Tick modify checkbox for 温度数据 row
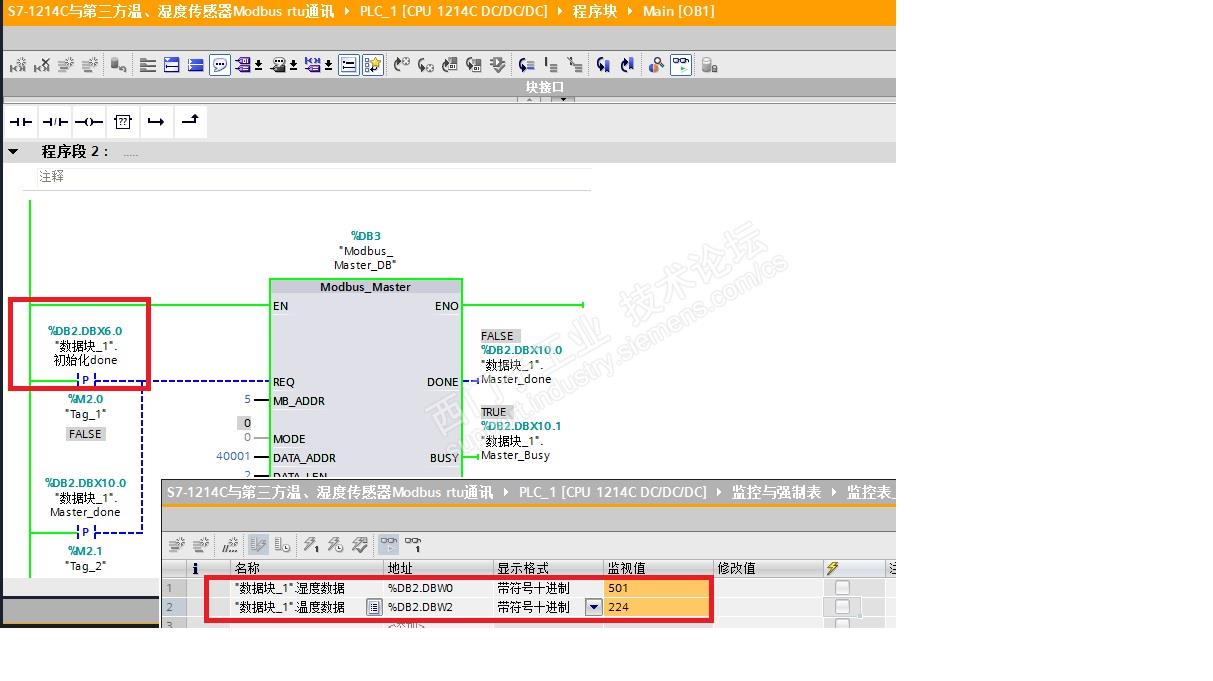 click(842, 607)
